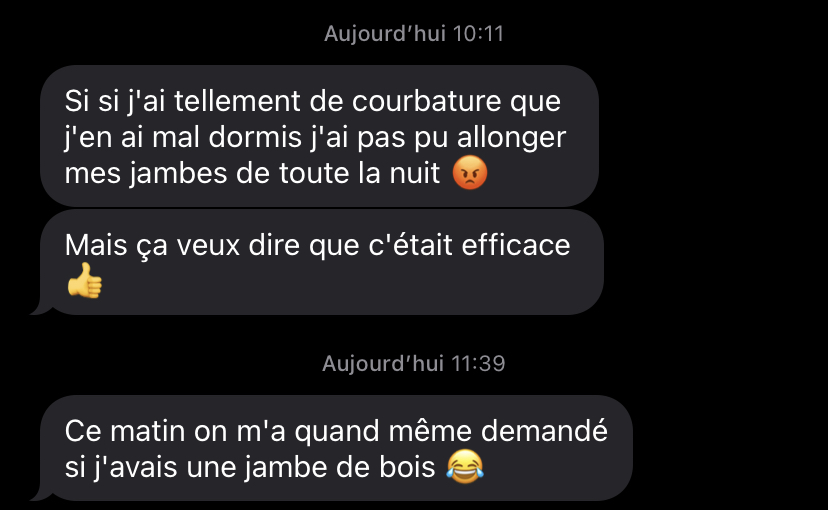Click the word 'efficace' in the second message
The height and width of the screenshot is (510, 828).
516,245
